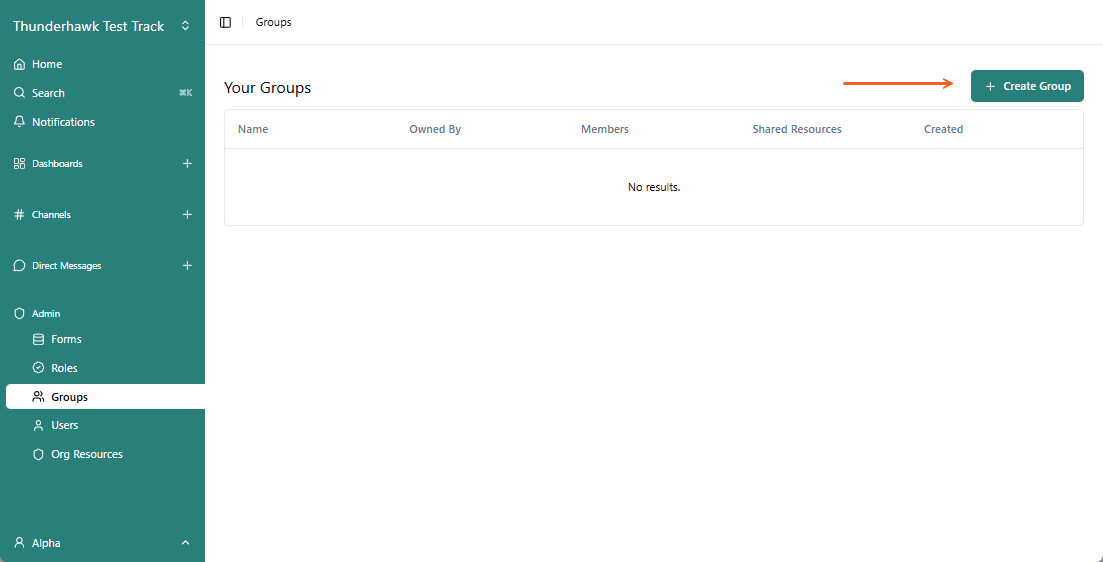Click the Forms database icon
Viewport: 1103px width, 562px height.
point(39,339)
